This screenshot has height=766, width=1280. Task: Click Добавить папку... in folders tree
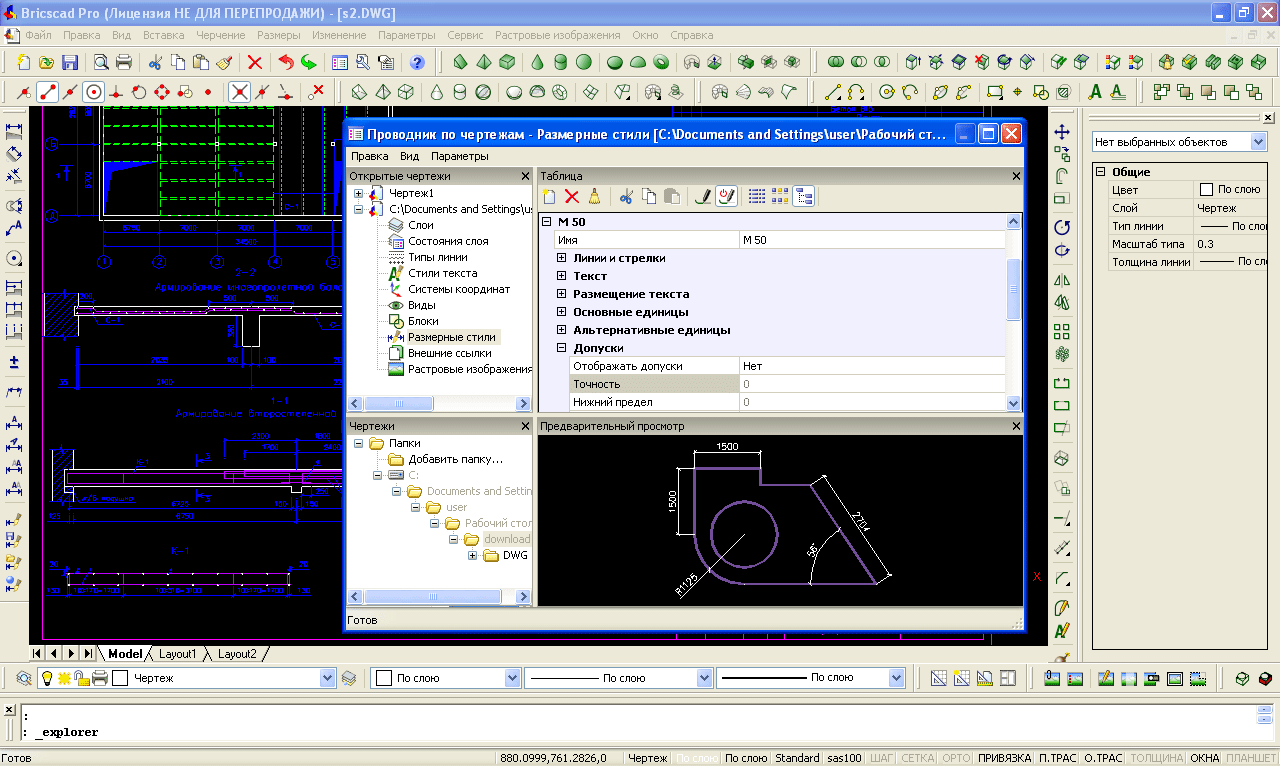[455, 459]
